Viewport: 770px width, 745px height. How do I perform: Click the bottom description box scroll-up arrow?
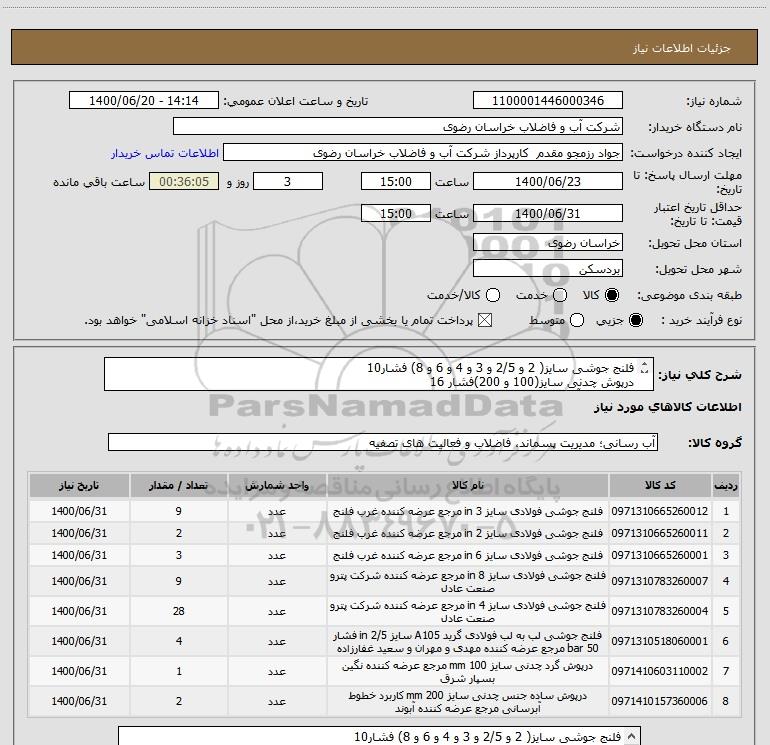(x=632, y=735)
